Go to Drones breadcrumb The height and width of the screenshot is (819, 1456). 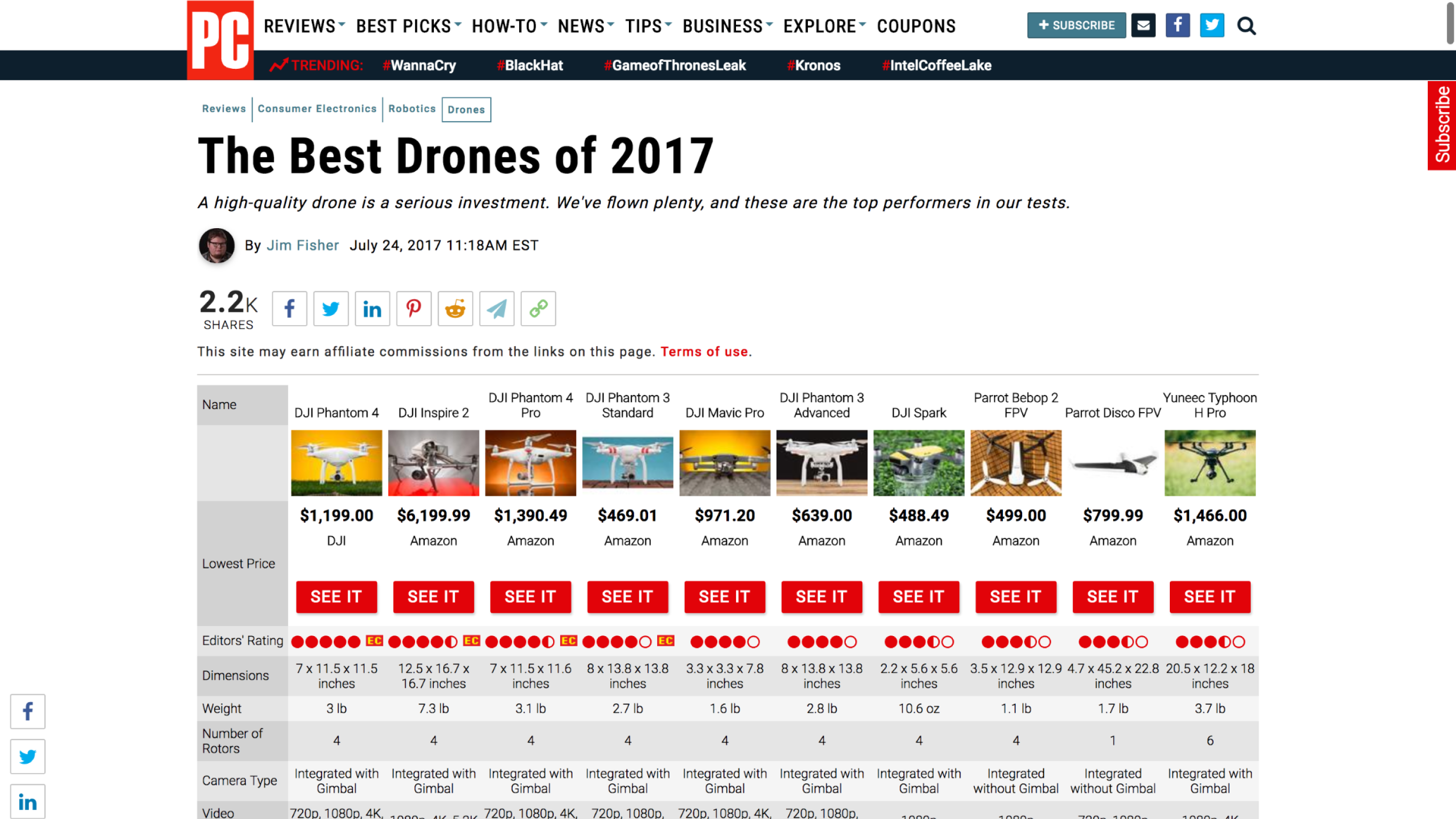[x=466, y=110]
